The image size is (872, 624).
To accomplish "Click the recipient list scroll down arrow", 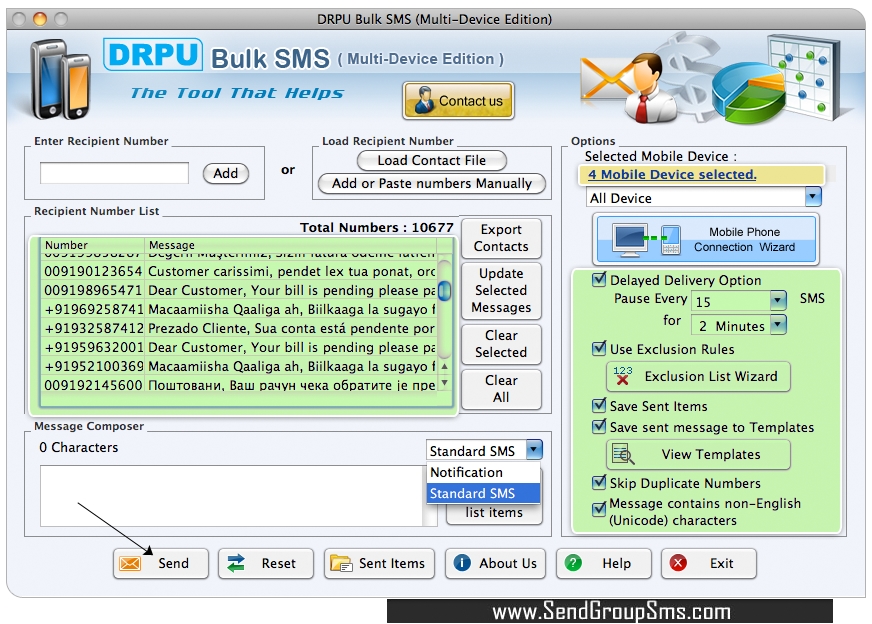I will (x=444, y=383).
